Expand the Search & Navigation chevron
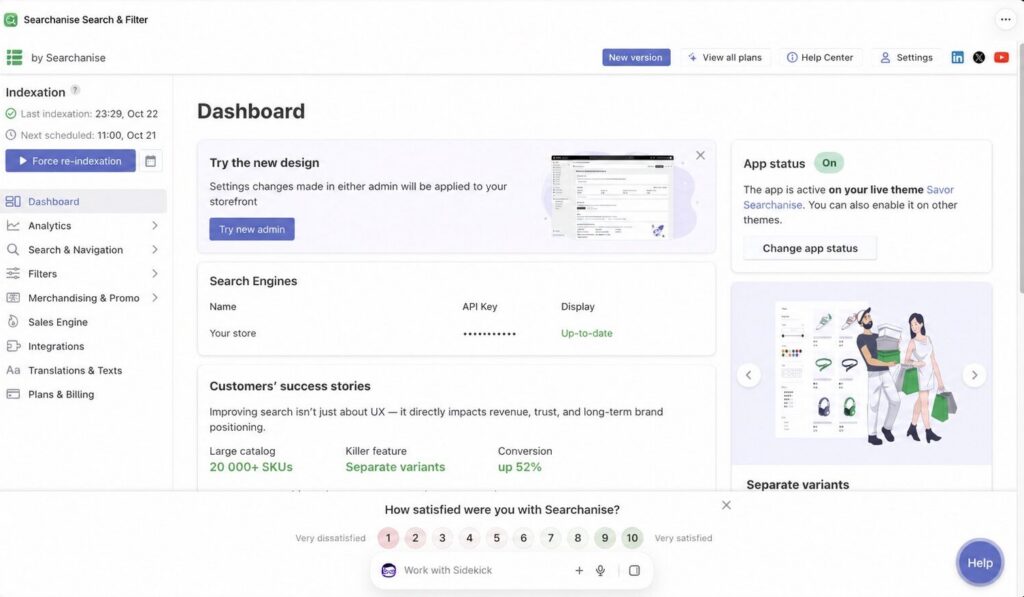The width and height of the screenshot is (1024, 597). click(x=155, y=250)
